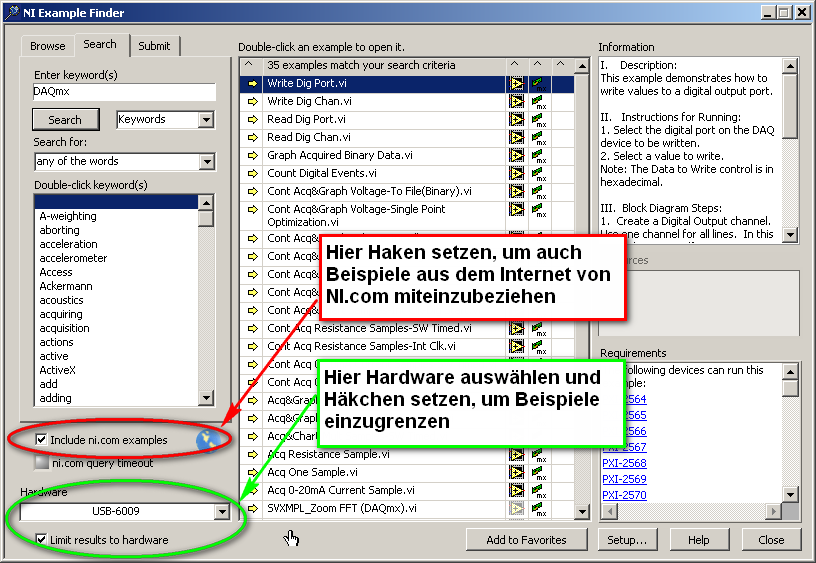Select the Write Dig Port.vi example
The width and height of the screenshot is (816, 563).
(x=384, y=84)
